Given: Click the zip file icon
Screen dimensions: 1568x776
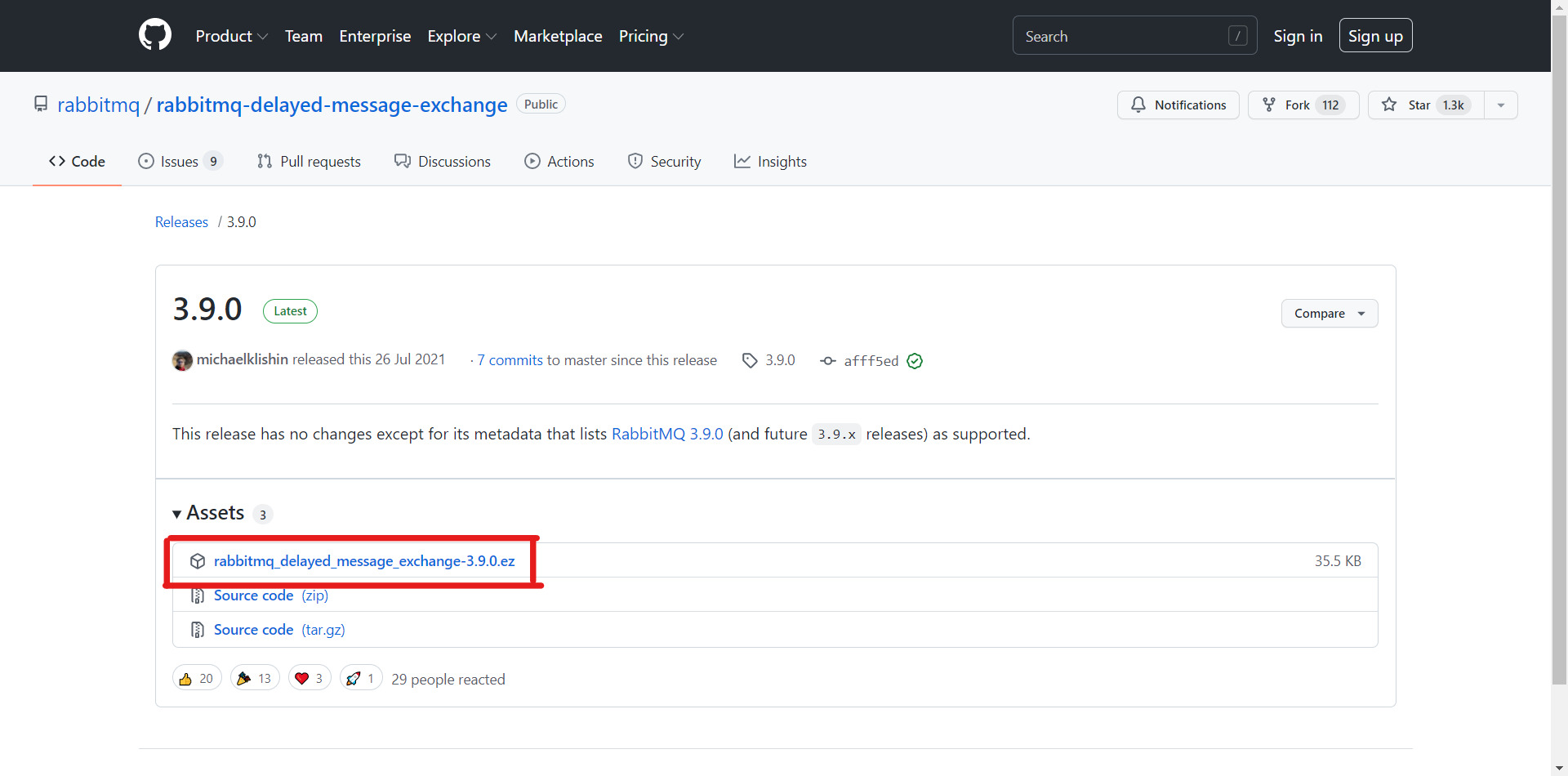Looking at the screenshot, I should (198, 596).
